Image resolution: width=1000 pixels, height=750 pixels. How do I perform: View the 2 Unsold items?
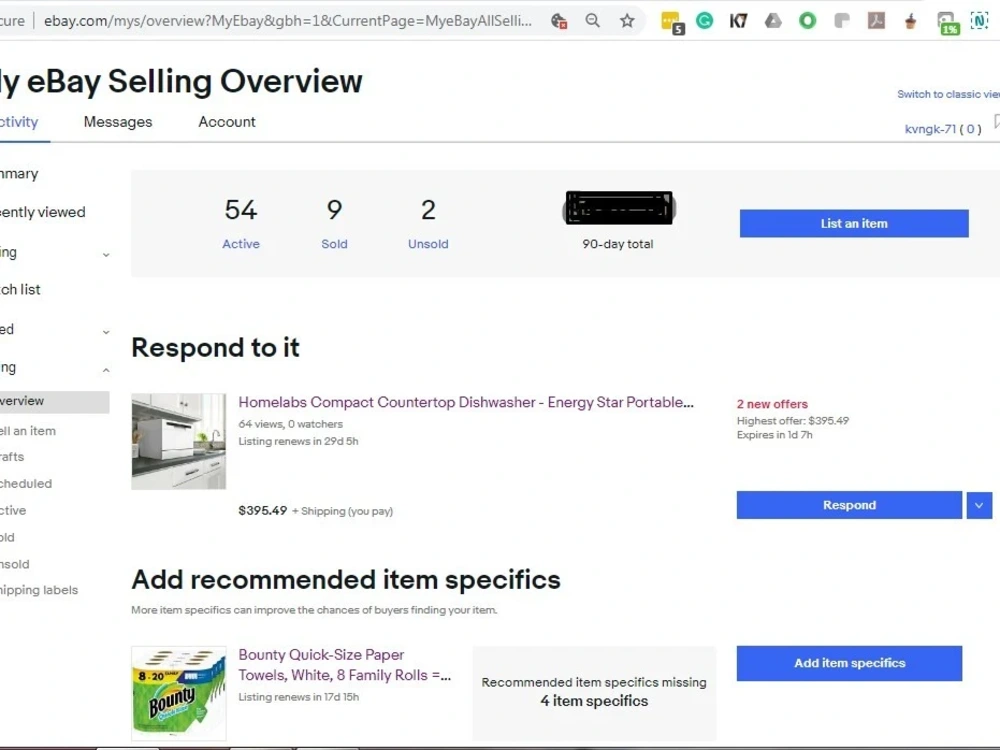(428, 223)
